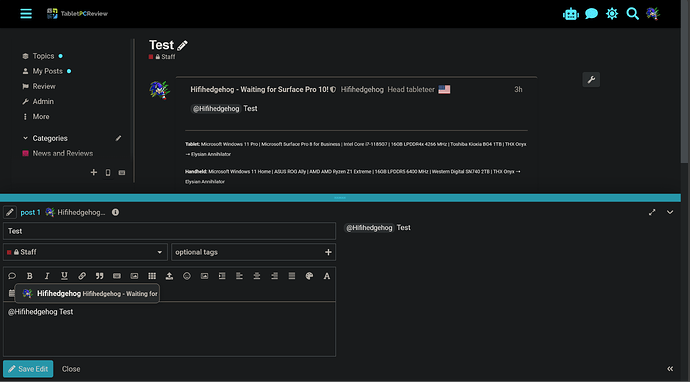Select Hifihedgehog mention suggestion
The height and width of the screenshot is (382, 690).
click(x=87, y=294)
